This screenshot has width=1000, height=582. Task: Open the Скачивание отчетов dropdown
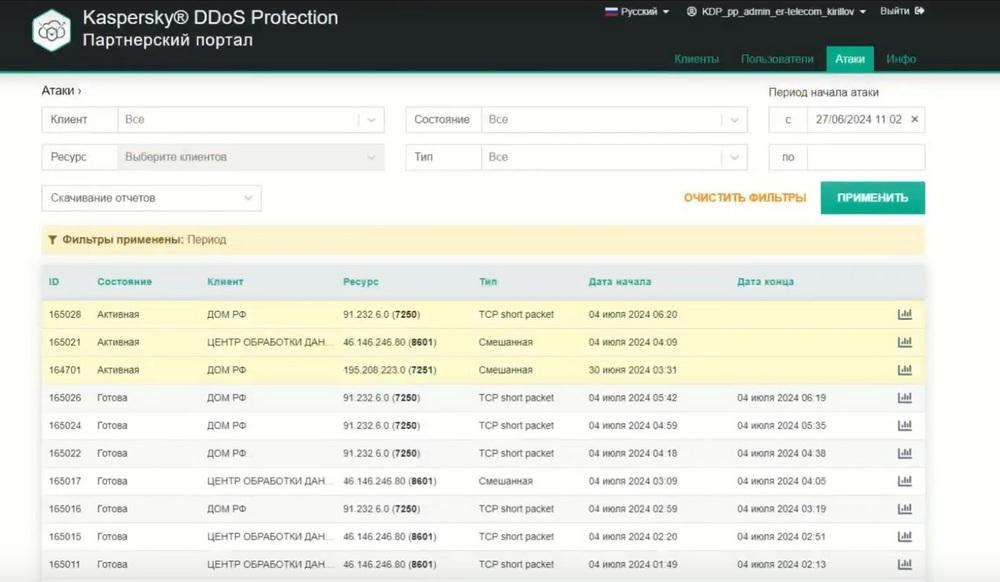[x=152, y=198]
